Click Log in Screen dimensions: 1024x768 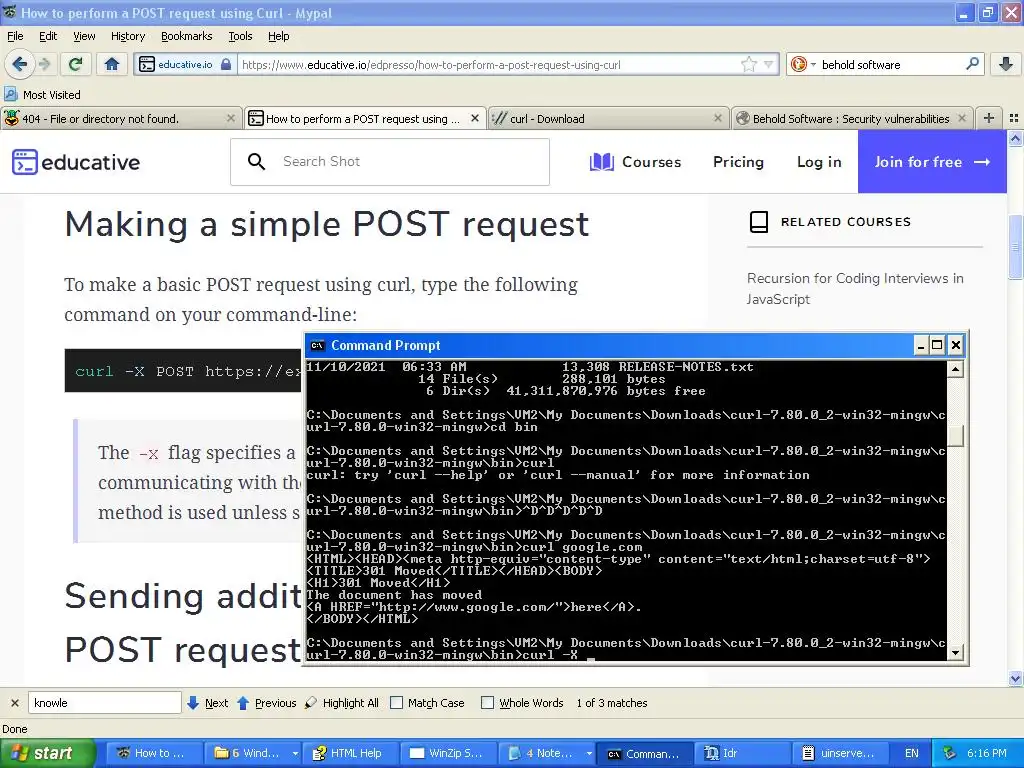point(819,162)
